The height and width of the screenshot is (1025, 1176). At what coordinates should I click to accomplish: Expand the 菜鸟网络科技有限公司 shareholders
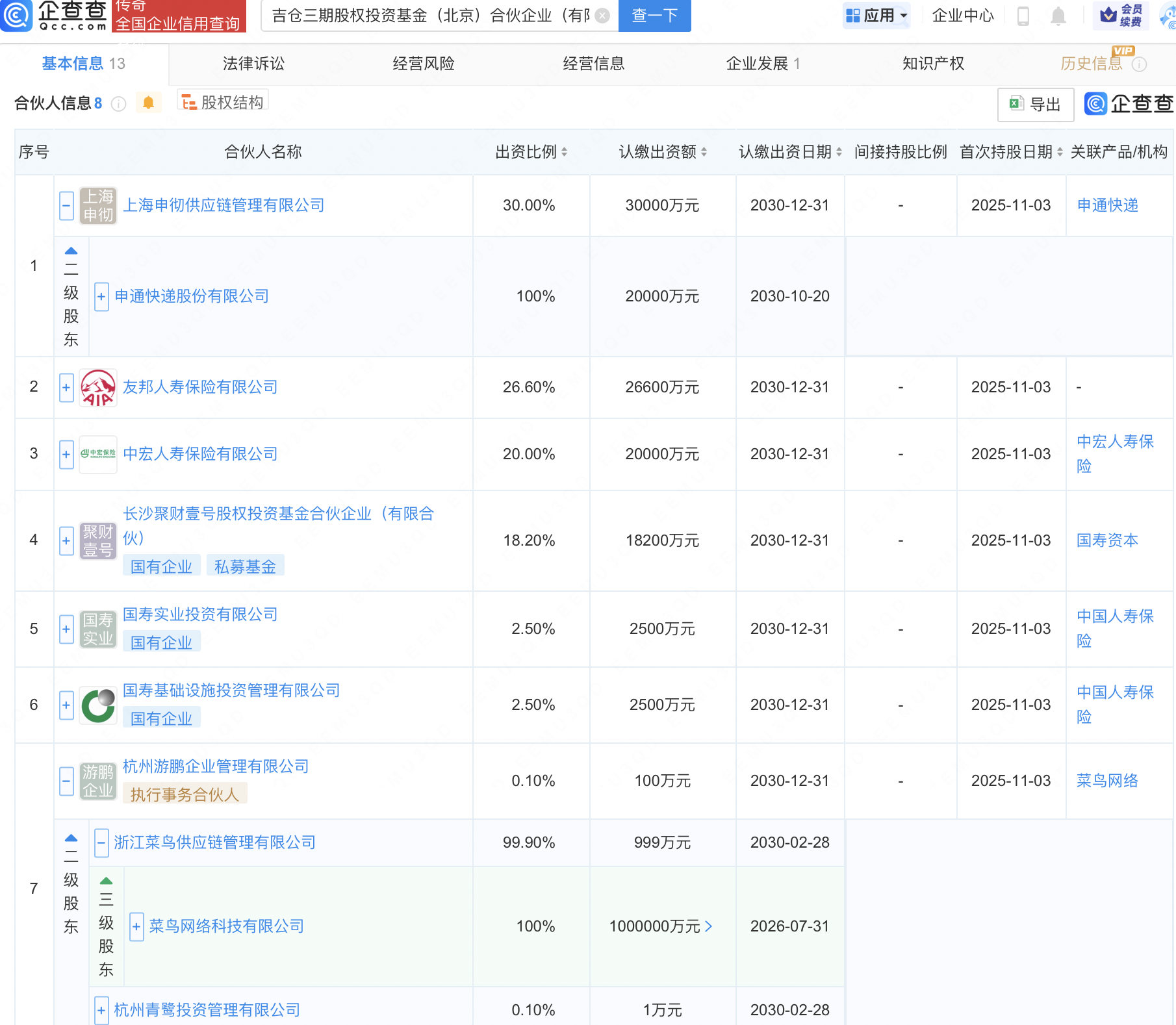136,927
